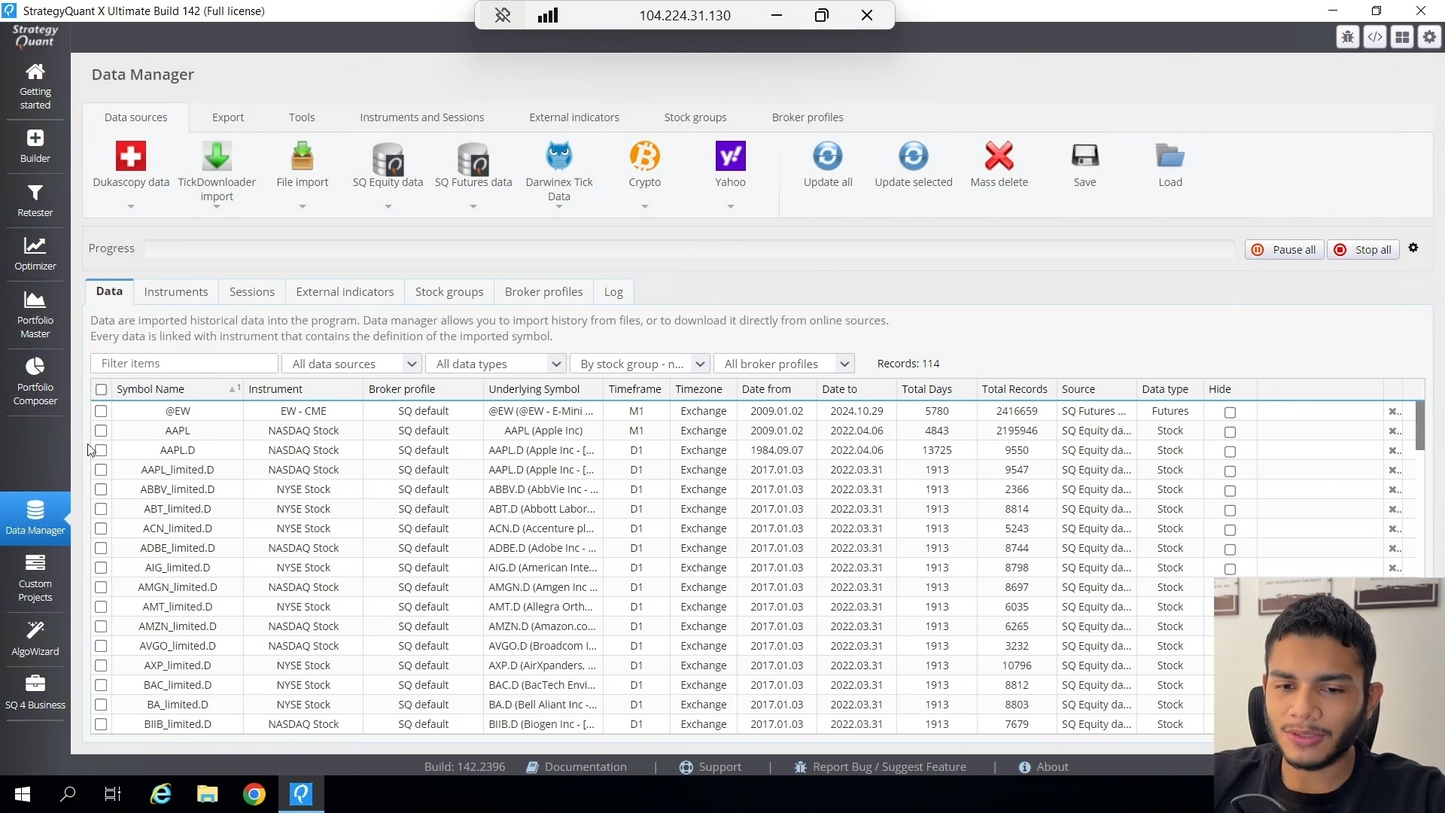
Task: Click the TickDownloader import icon
Action: coord(217,156)
